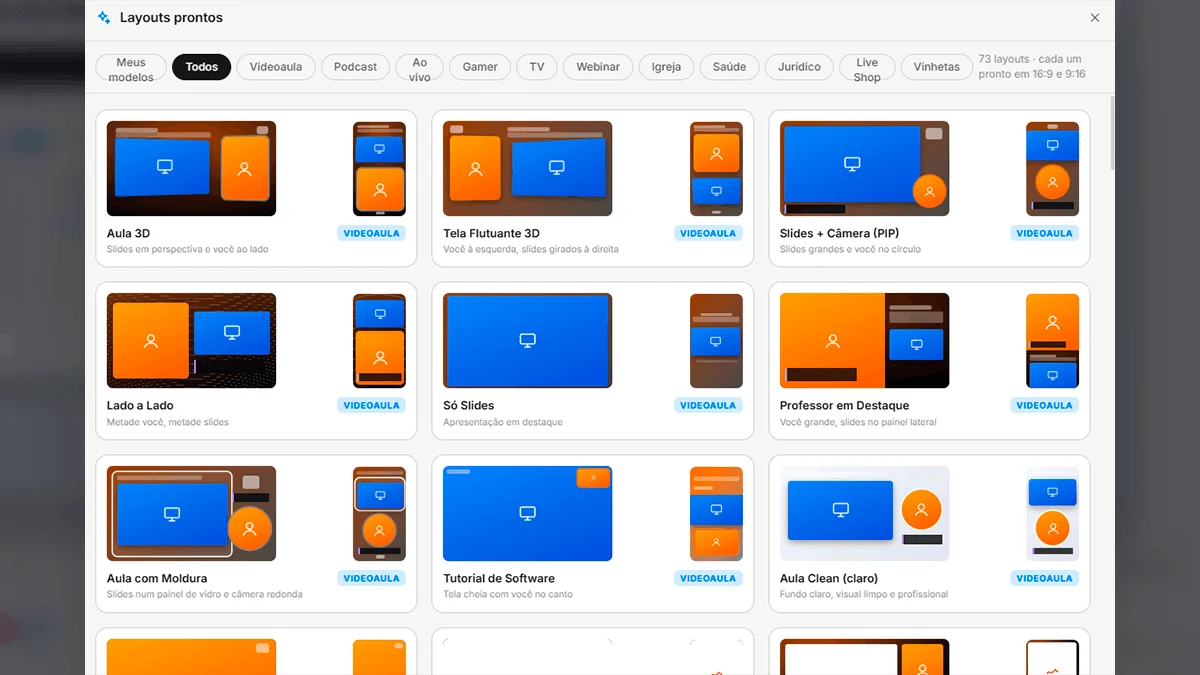1200x675 pixels.
Task: Click the description 'Apresentação em destaque'
Action: [x=503, y=422]
